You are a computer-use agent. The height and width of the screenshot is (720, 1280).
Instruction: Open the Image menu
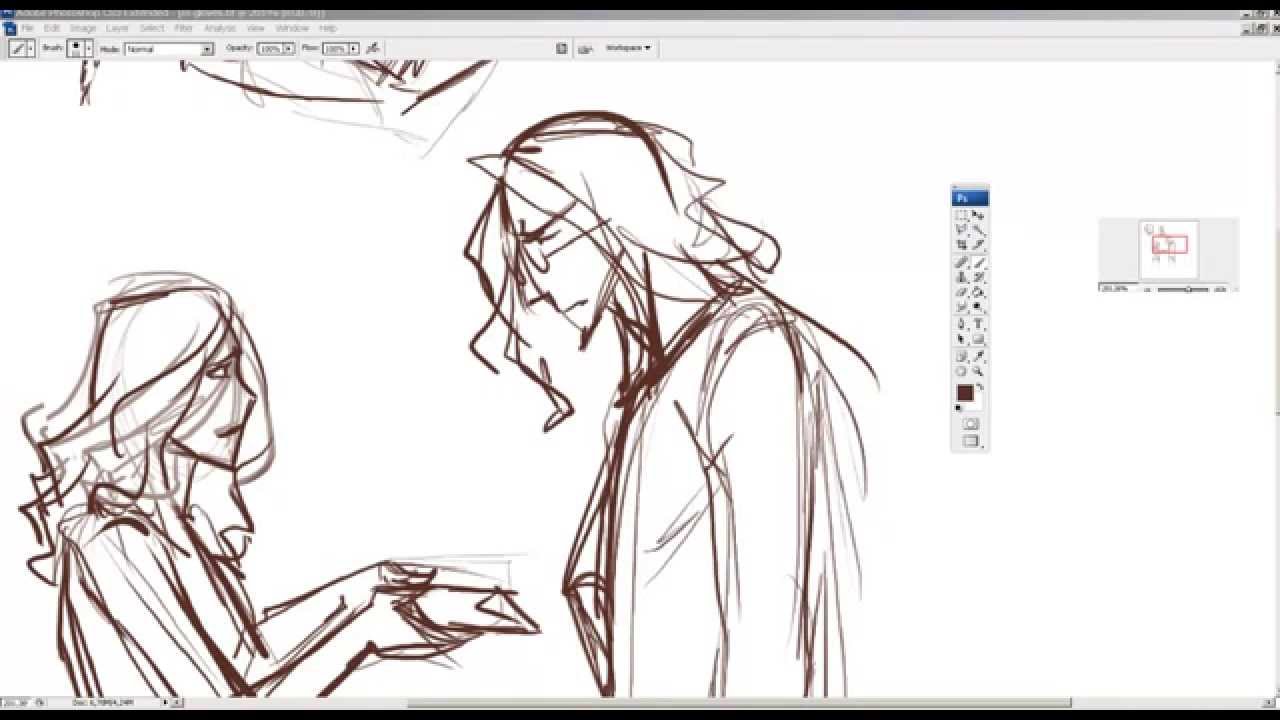84,28
